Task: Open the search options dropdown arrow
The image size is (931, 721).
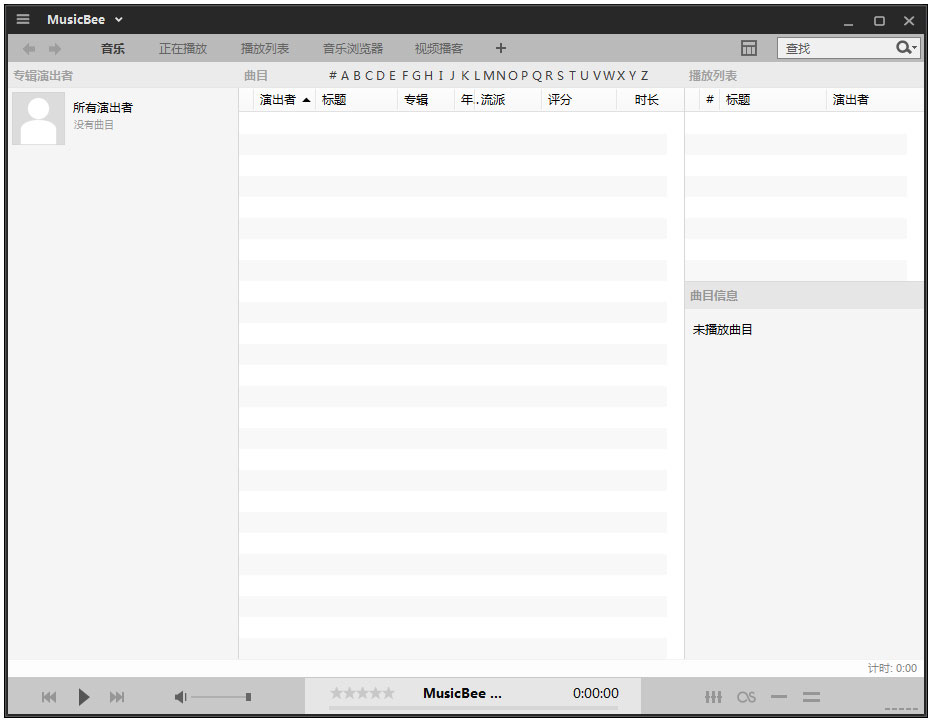Action: (913, 47)
